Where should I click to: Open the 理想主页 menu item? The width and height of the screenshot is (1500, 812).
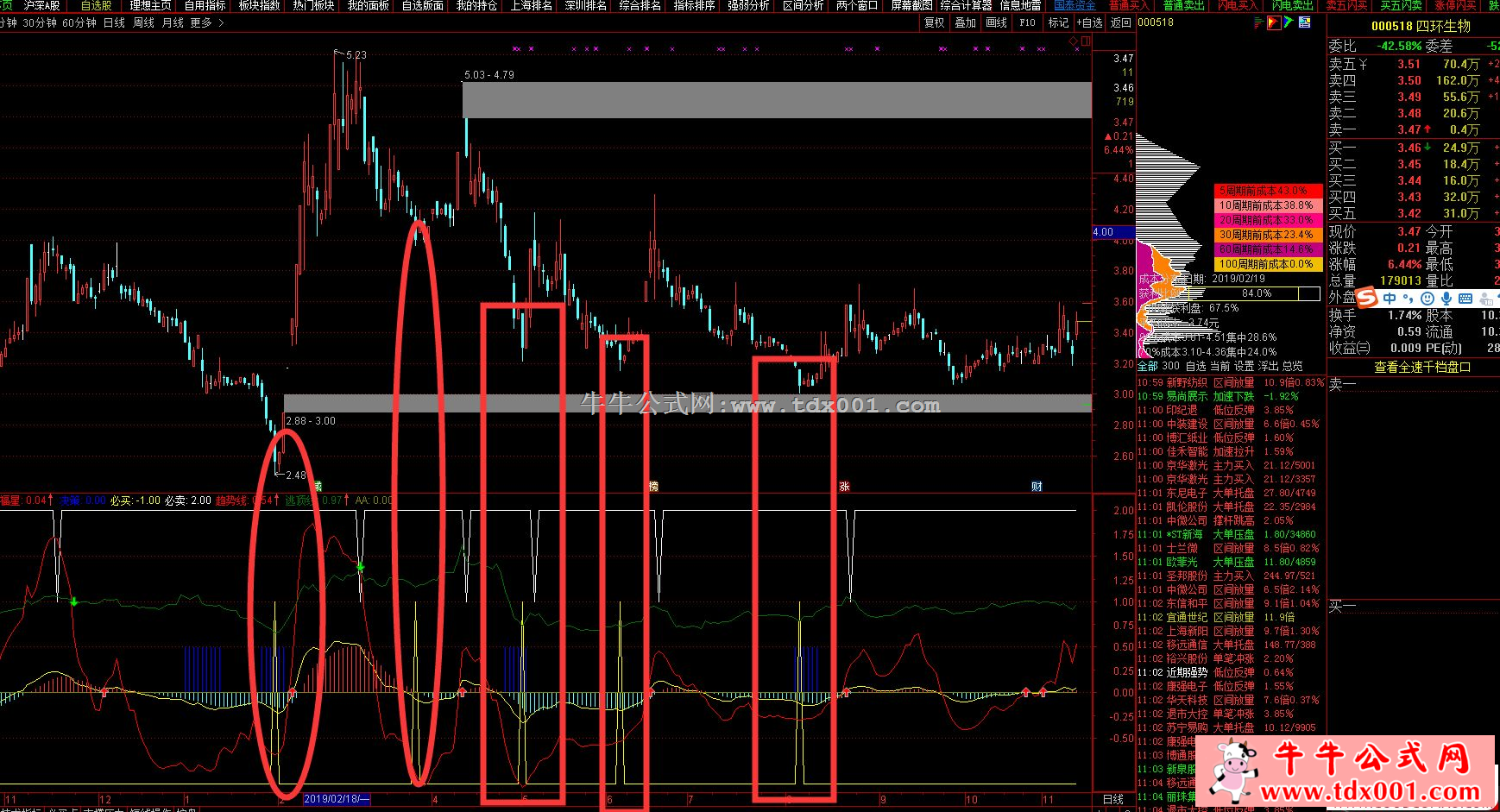pos(150,5)
